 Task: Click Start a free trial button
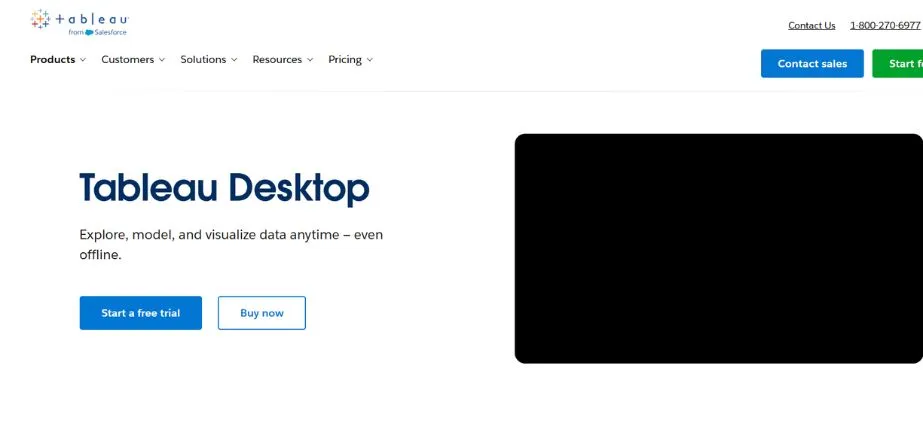tap(141, 313)
